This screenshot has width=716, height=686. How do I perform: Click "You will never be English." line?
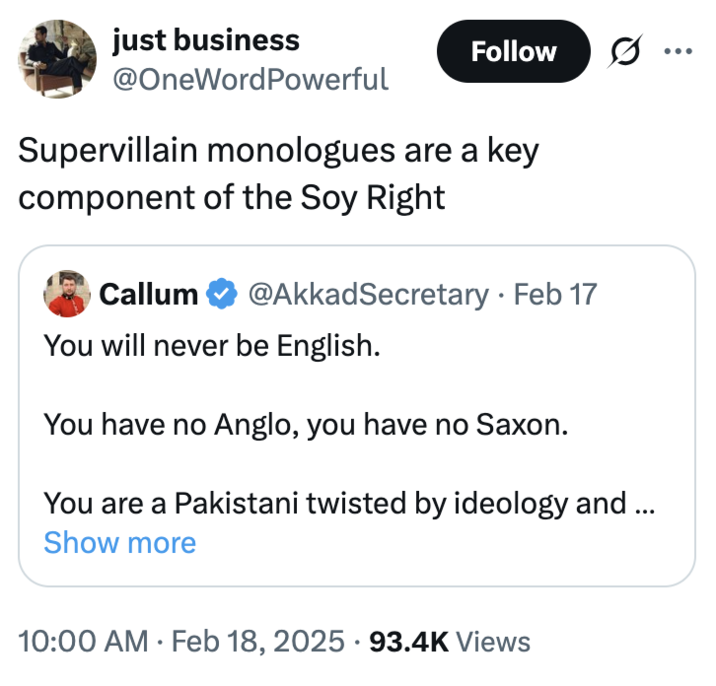point(212,347)
